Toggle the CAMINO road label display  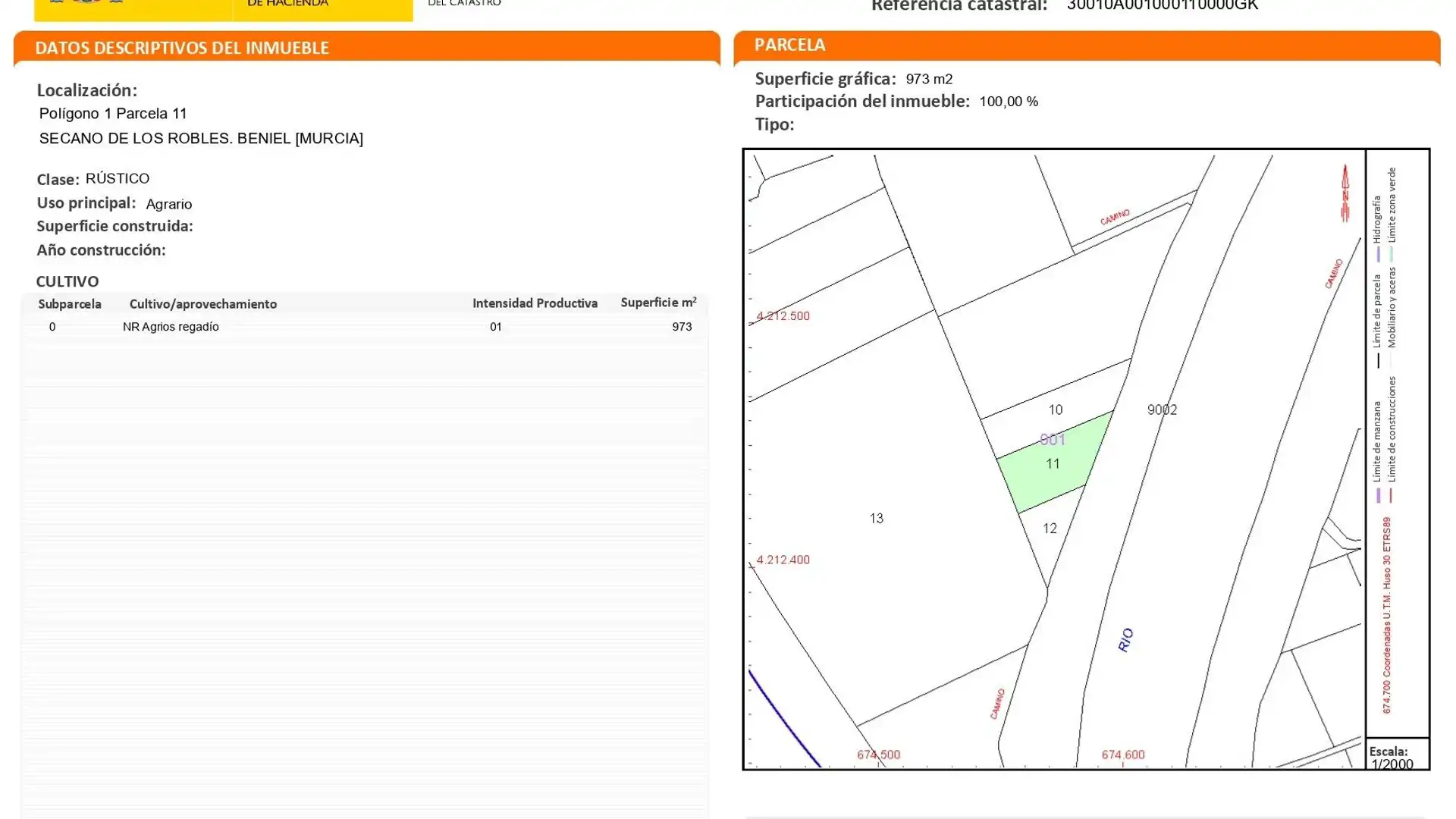1113,216
